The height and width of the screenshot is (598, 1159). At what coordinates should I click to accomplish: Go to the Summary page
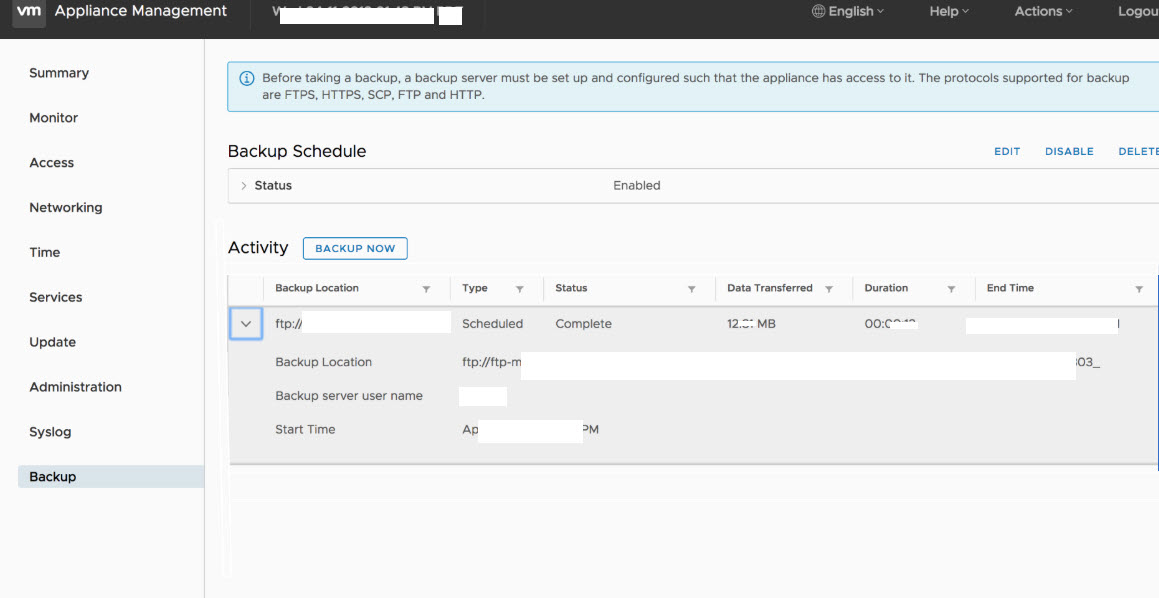(x=59, y=73)
